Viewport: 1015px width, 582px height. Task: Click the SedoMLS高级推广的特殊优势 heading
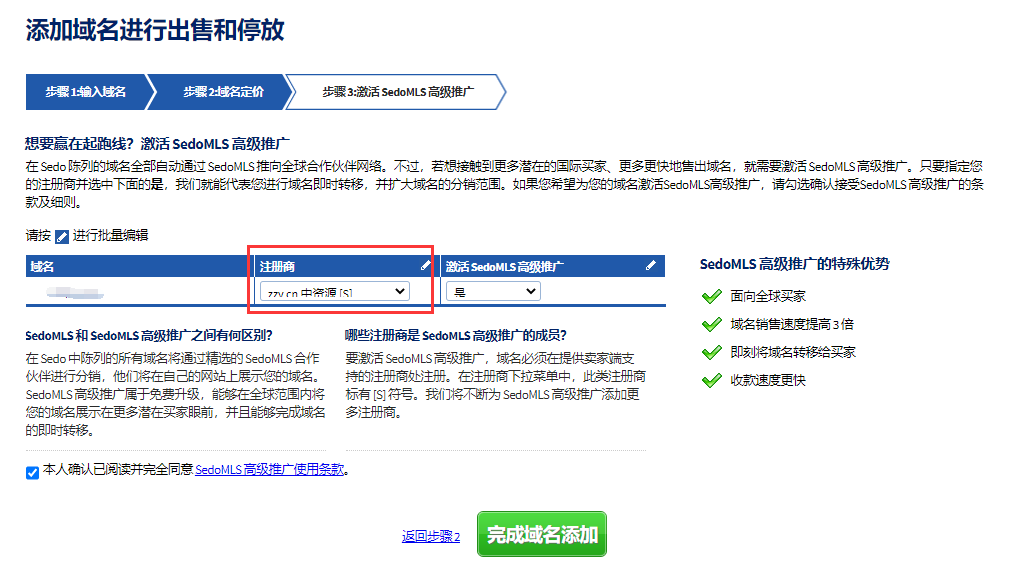tap(794, 264)
